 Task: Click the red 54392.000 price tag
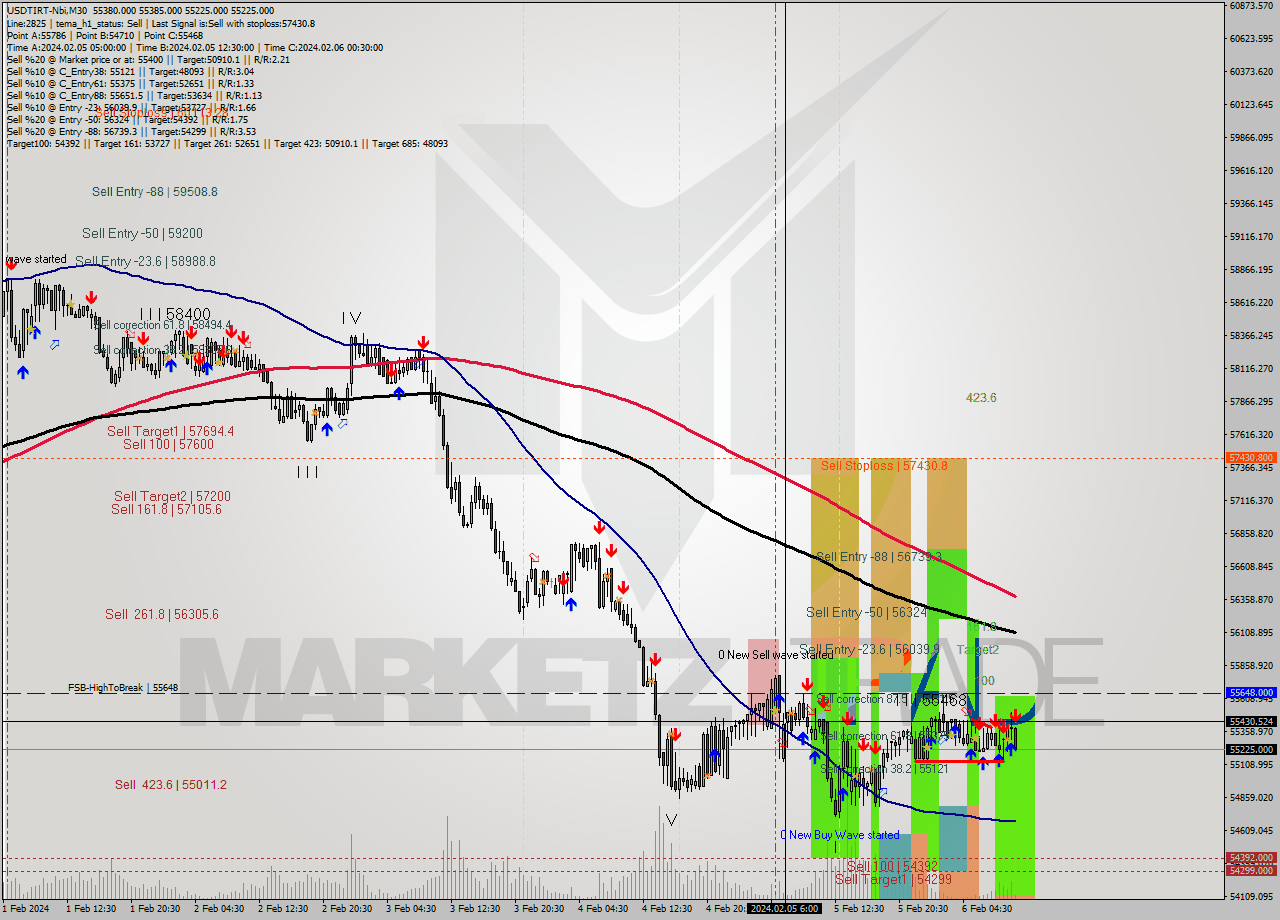click(1250, 858)
